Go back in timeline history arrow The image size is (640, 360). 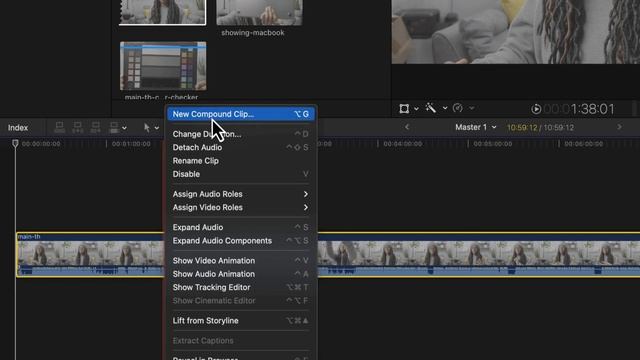click(x=407, y=127)
